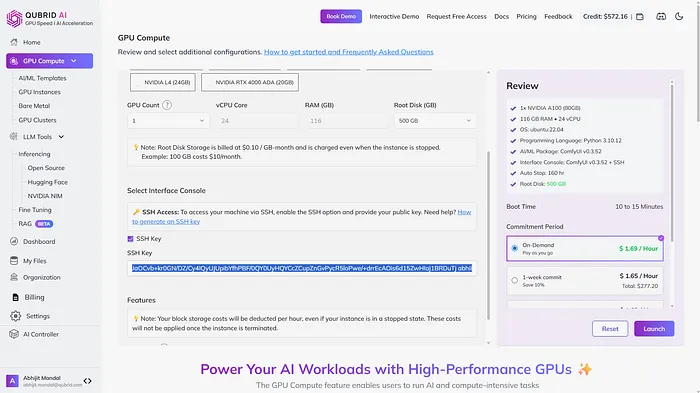Go to GPU Instances
700x393 pixels.
[x=39, y=92]
